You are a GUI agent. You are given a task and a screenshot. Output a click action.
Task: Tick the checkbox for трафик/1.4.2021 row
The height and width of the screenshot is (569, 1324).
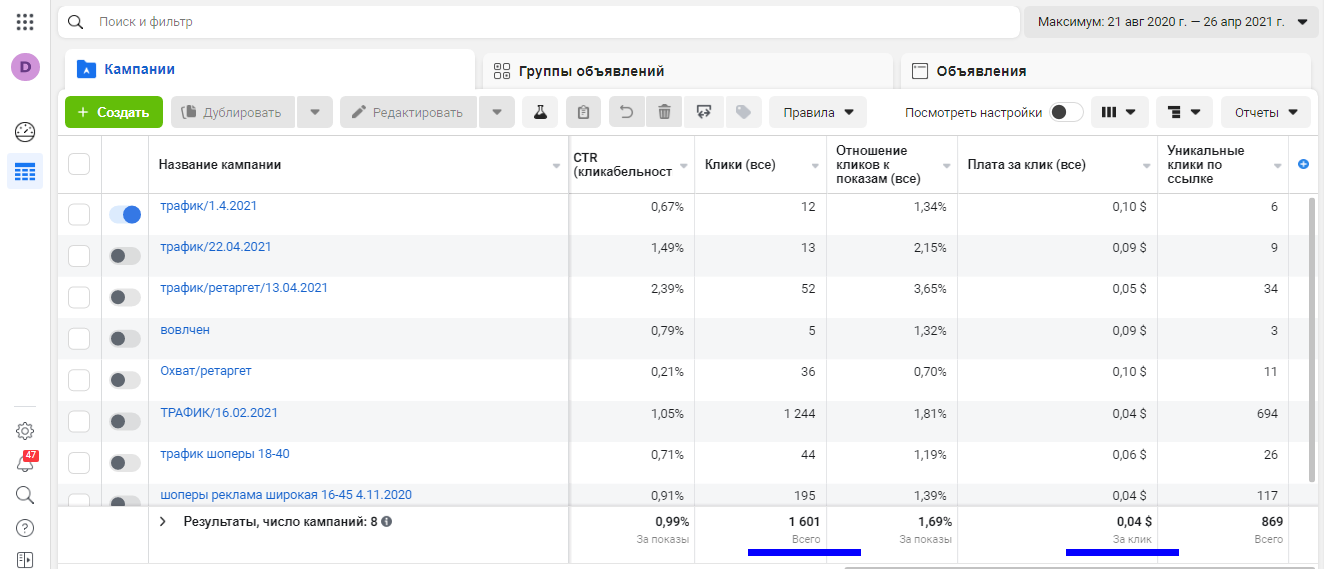point(79,214)
